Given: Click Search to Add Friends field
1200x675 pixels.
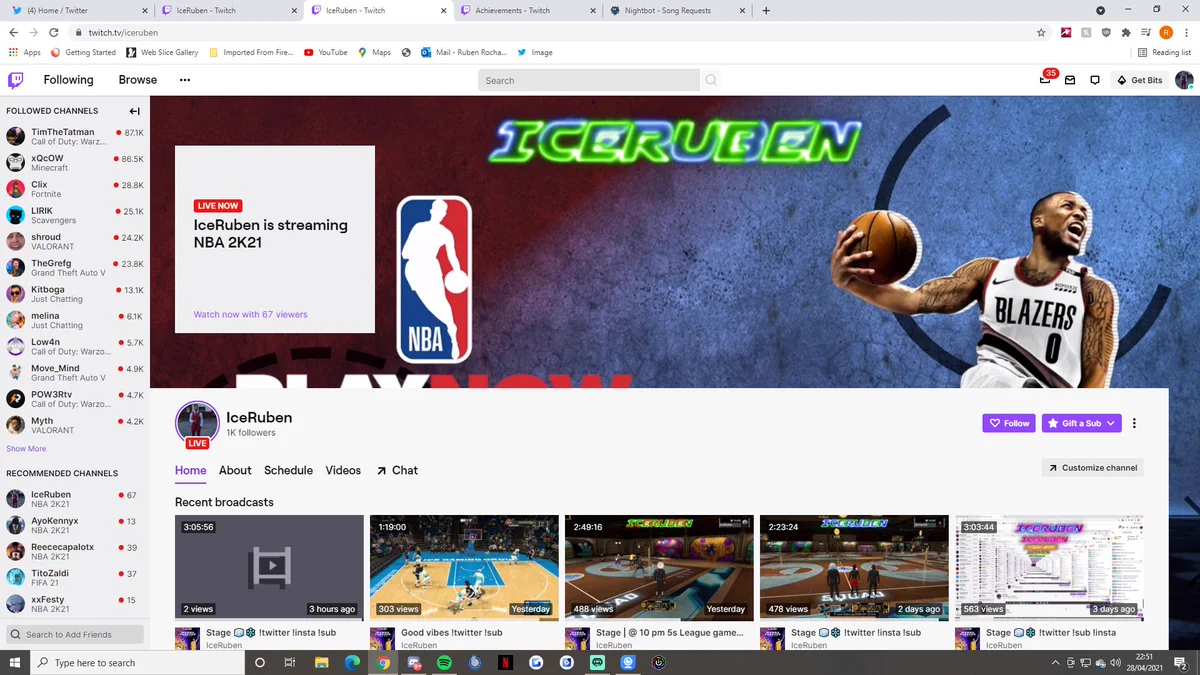Looking at the screenshot, I should (x=75, y=634).
